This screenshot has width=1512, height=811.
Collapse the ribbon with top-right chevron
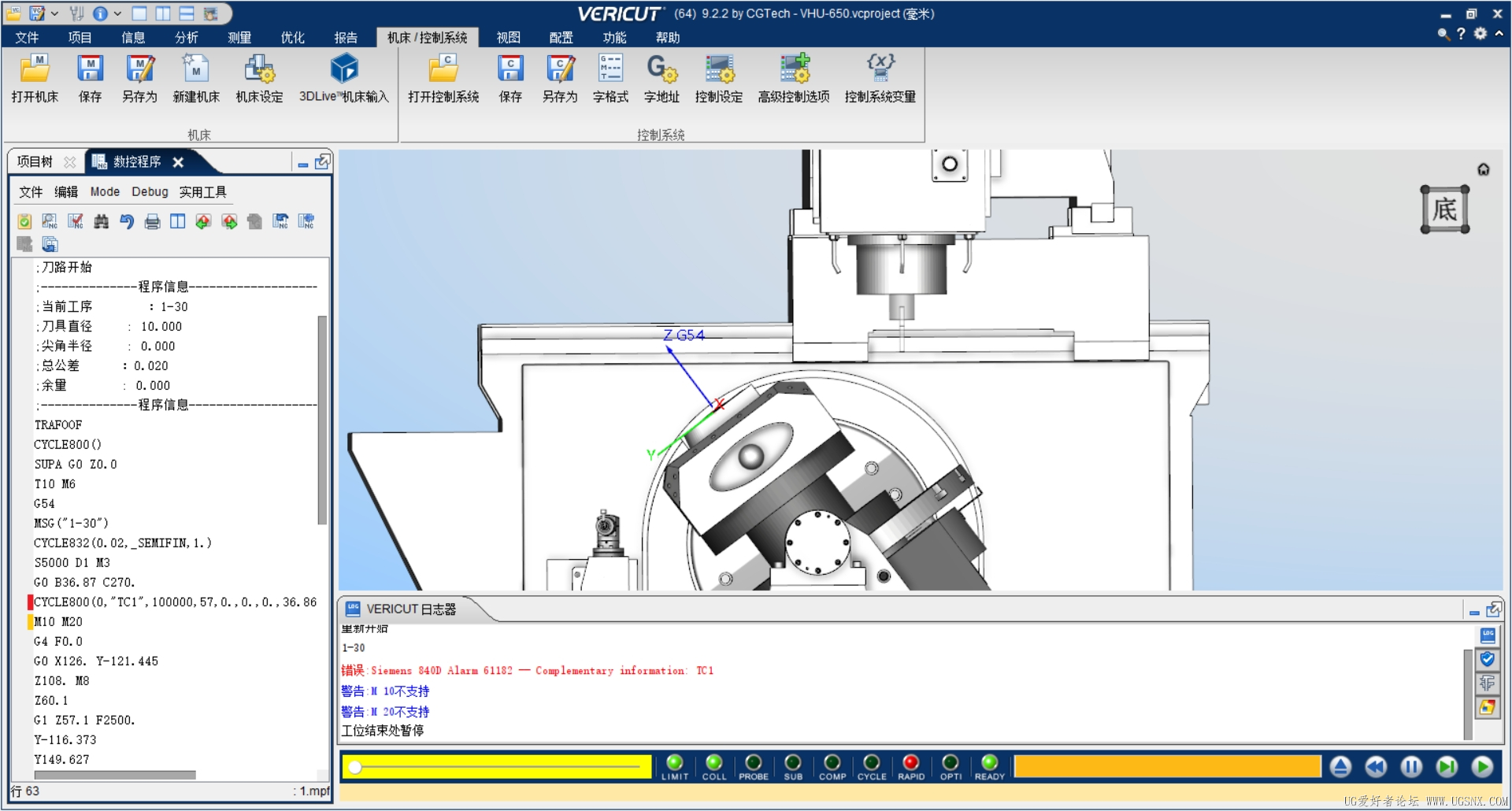pyautogui.click(x=1499, y=33)
